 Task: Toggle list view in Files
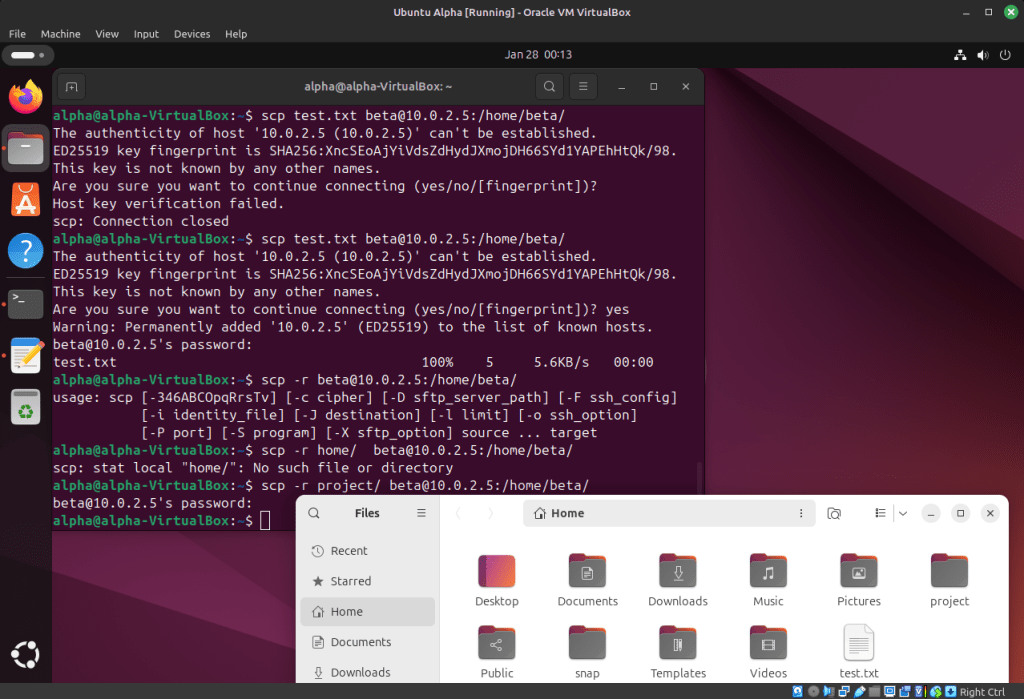point(881,513)
